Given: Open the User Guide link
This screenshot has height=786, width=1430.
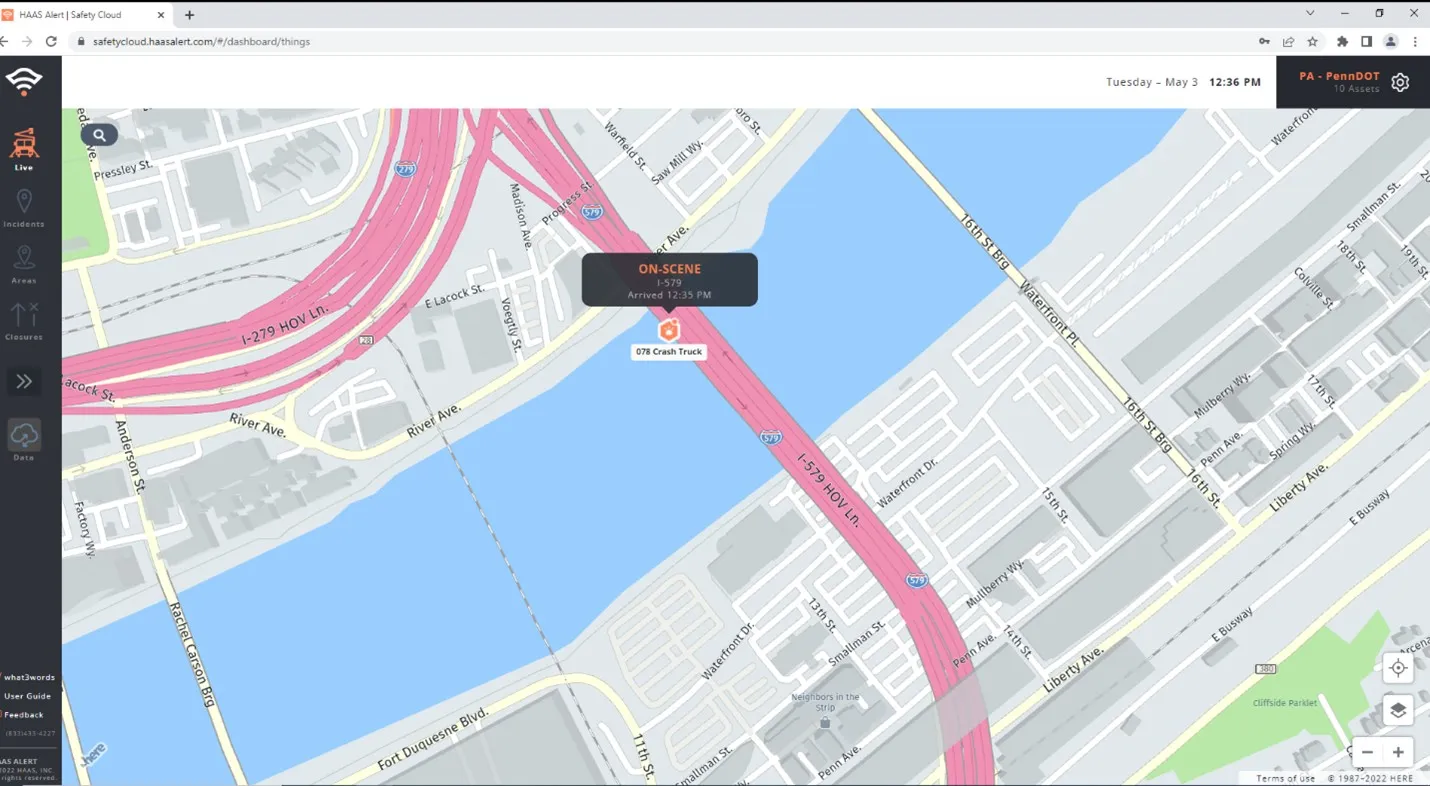Looking at the screenshot, I should pos(27,696).
